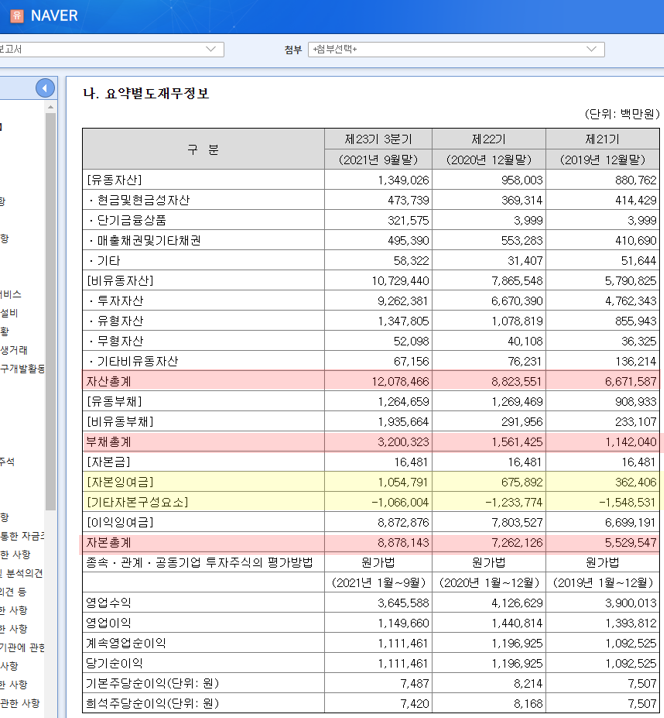Open the sidebar item 의견 등
Viewport: 664px width, 718px height.
(13, 592)
